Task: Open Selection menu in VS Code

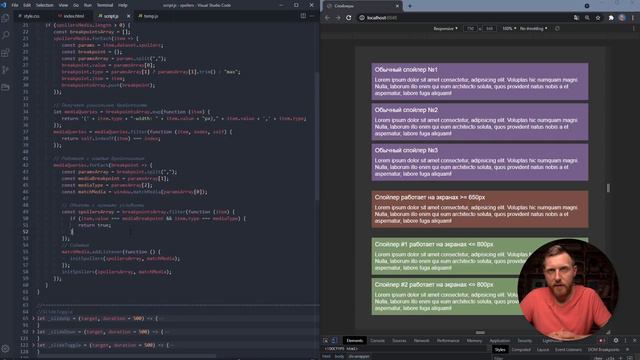Action: click(44, 5)
